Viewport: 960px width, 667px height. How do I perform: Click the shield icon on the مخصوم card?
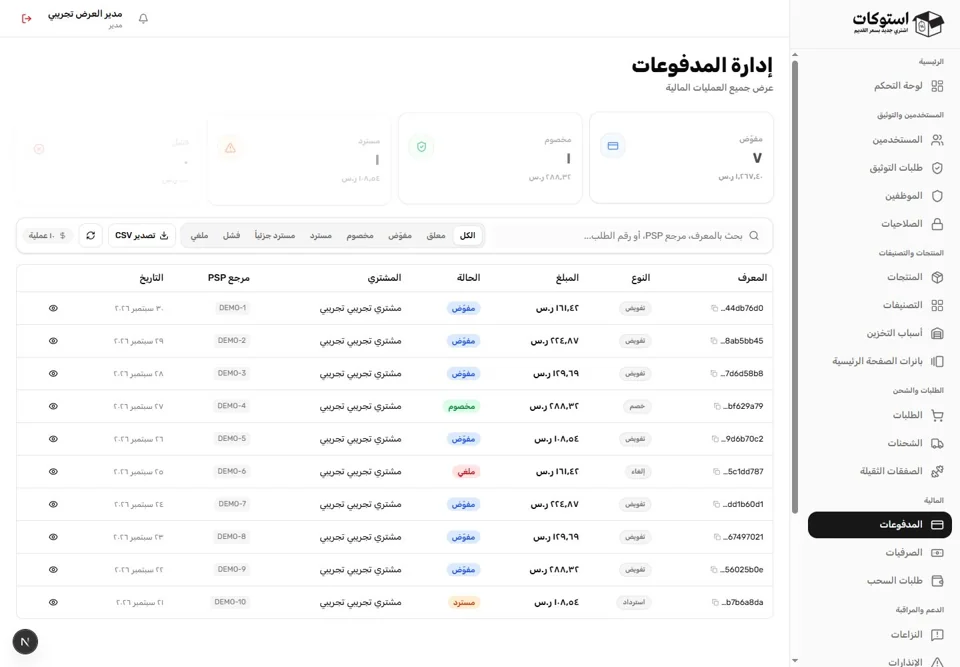click(x=421, y=146)
